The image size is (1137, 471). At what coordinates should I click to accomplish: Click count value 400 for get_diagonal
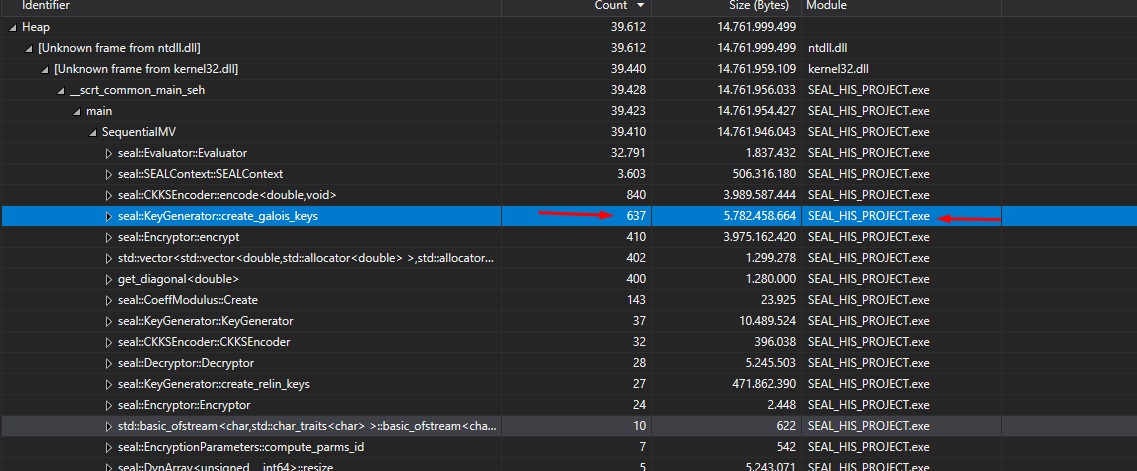pos(637,280)
